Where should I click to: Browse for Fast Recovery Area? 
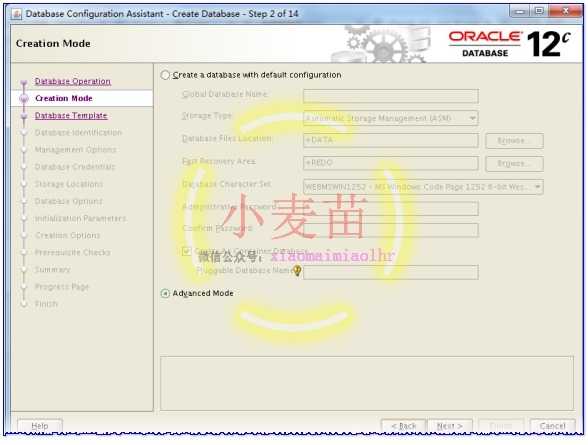point(514,164)
